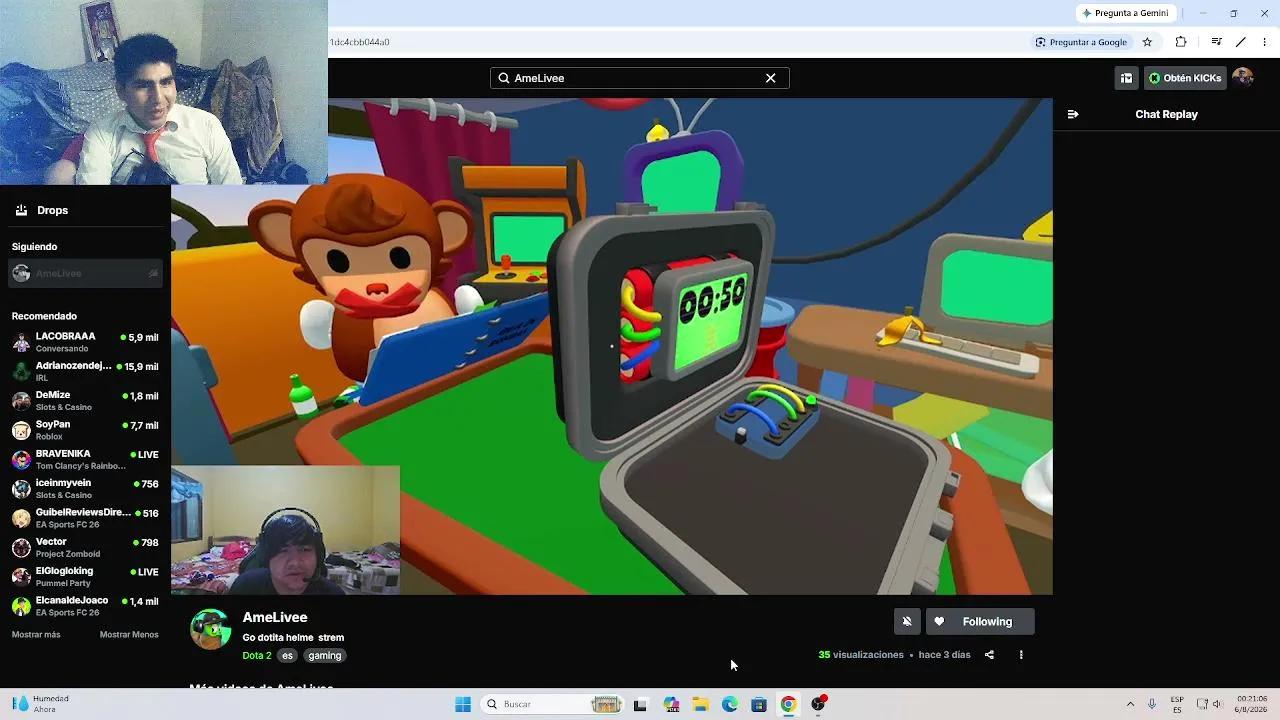
Task: Click the Vector channel avatar
Action: [x=21, y=548]
